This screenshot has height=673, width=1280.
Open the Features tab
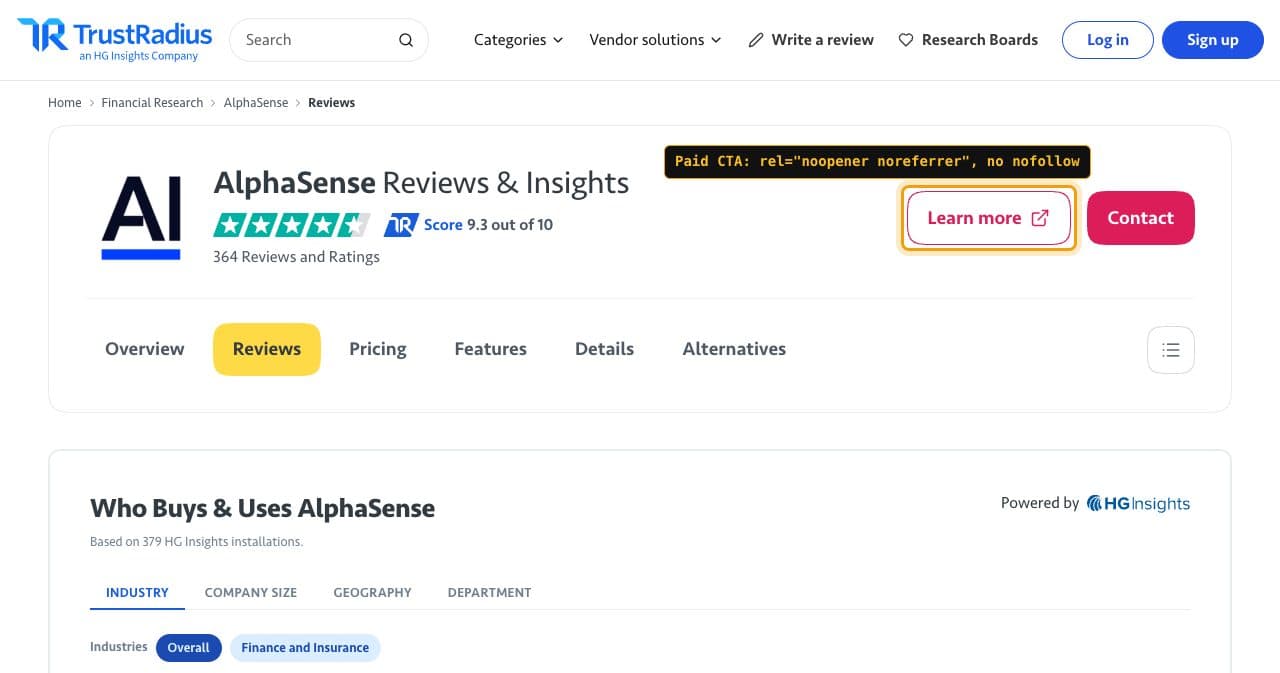(491, 349)
